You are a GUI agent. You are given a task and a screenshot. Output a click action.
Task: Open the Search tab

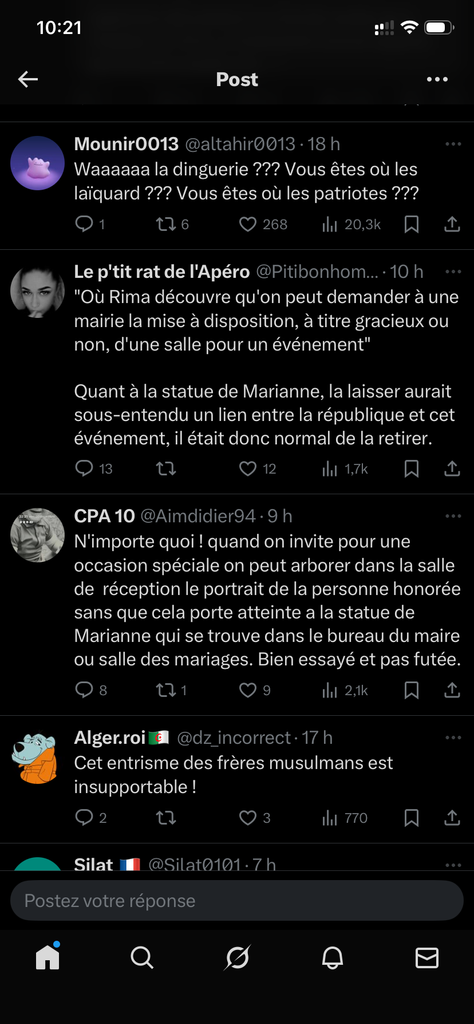pos(142,957)
